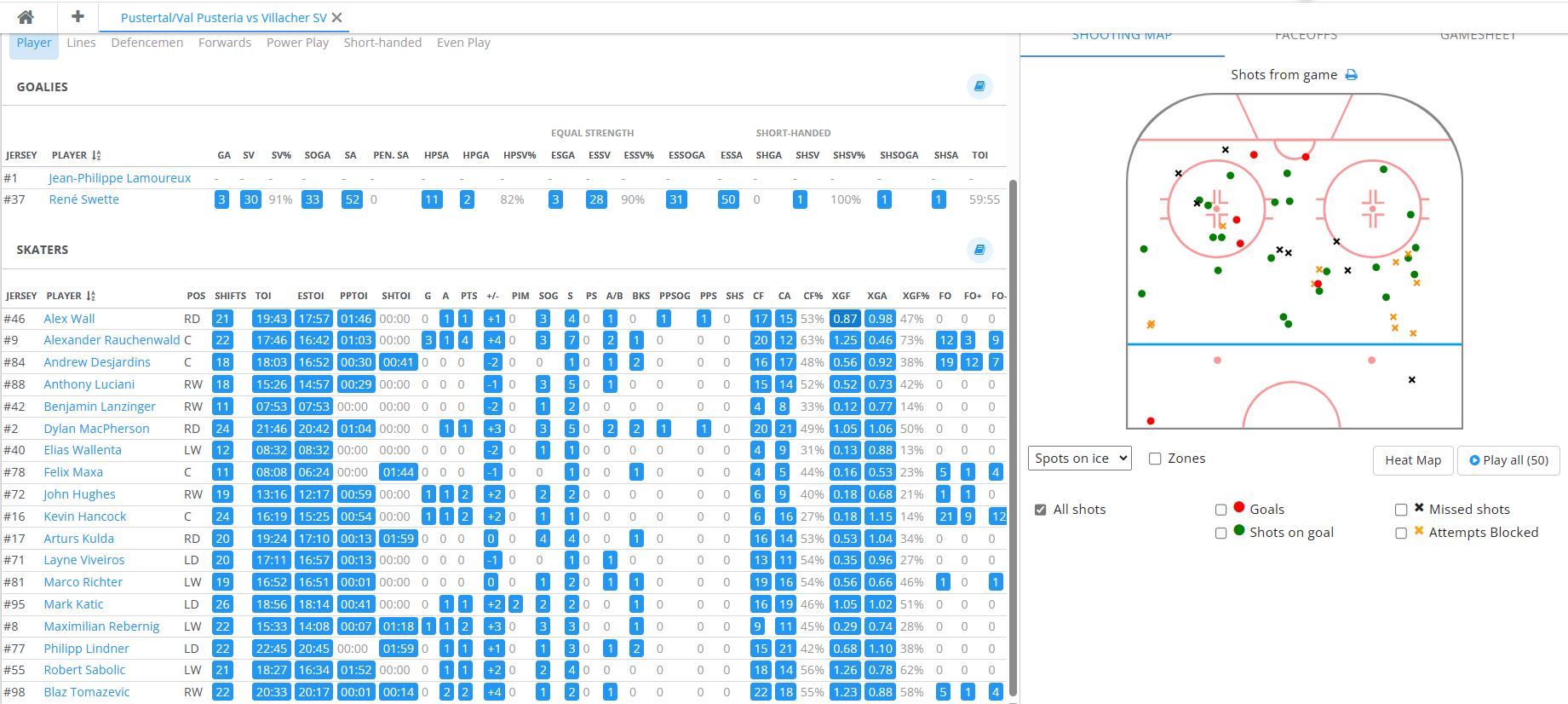The image size is (1568, 704).
Task: Sort goalies by Player column icon
Action: (96, 155)
